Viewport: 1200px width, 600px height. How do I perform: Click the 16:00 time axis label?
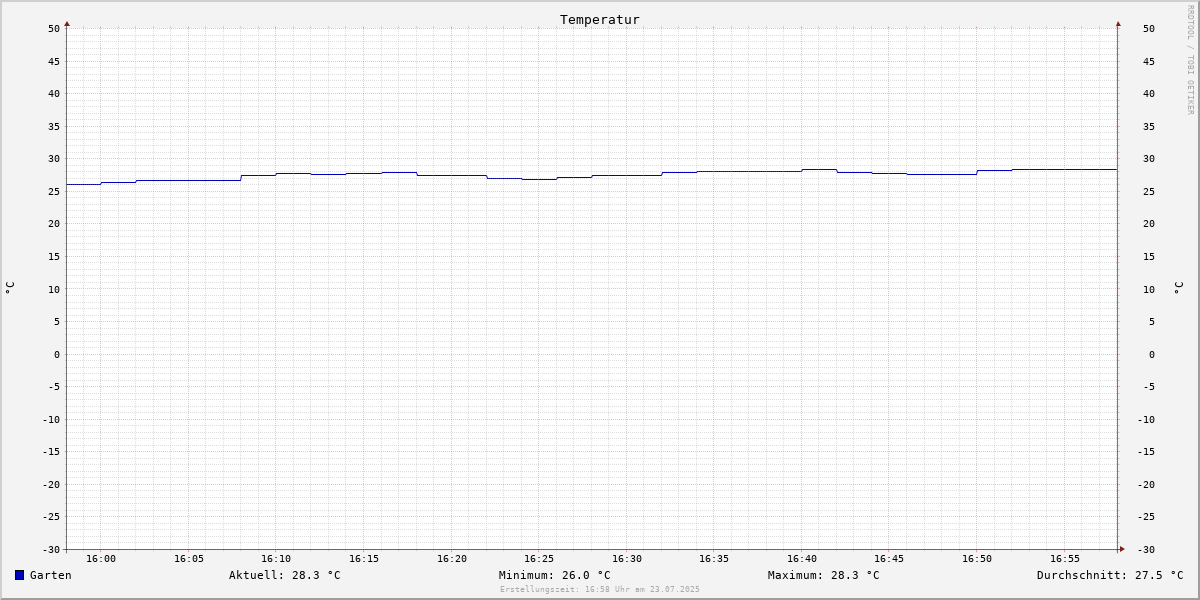click(101, 559)
